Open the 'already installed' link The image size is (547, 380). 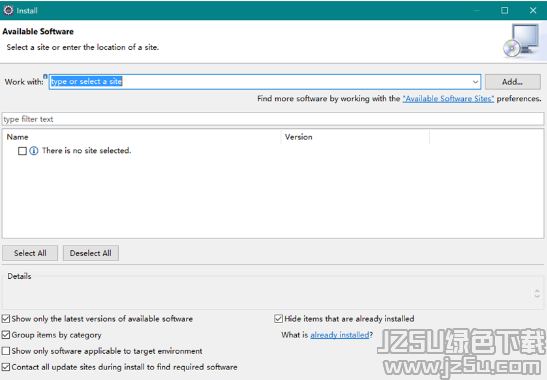pos(340,335)
